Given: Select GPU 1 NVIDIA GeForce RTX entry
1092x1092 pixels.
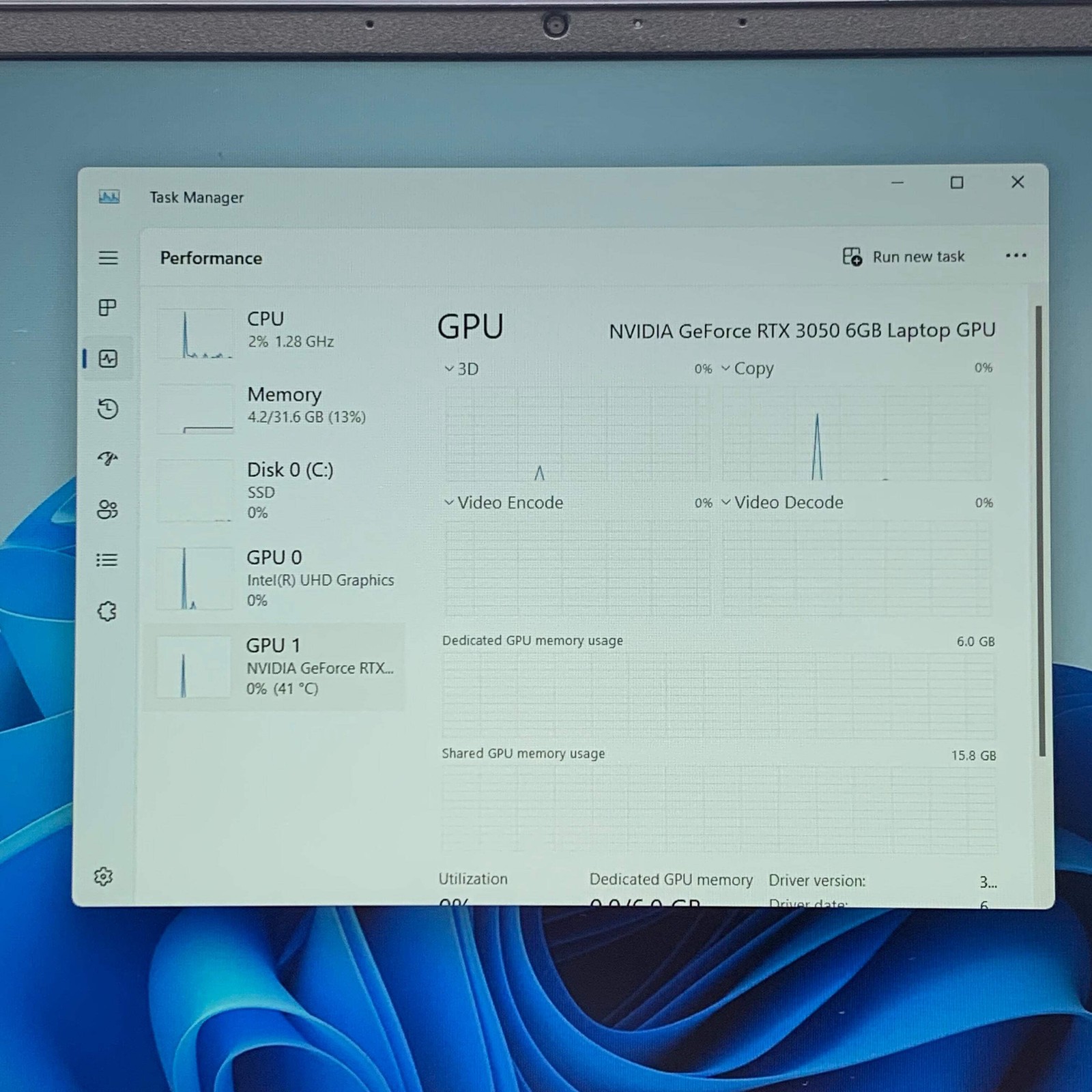Looking at the screenshot, I should pos(274,667).
